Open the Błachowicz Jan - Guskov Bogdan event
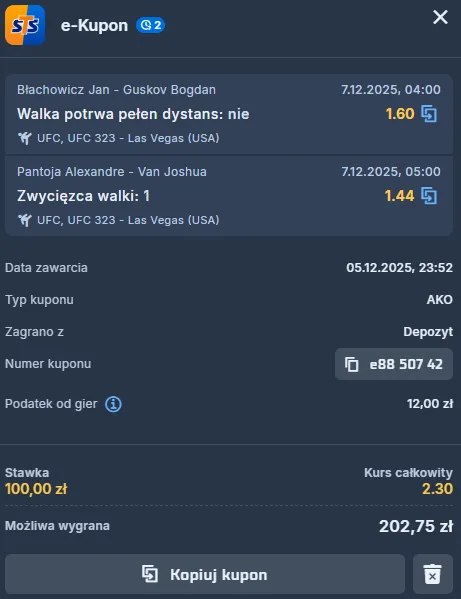 click(x=116, y=90)
